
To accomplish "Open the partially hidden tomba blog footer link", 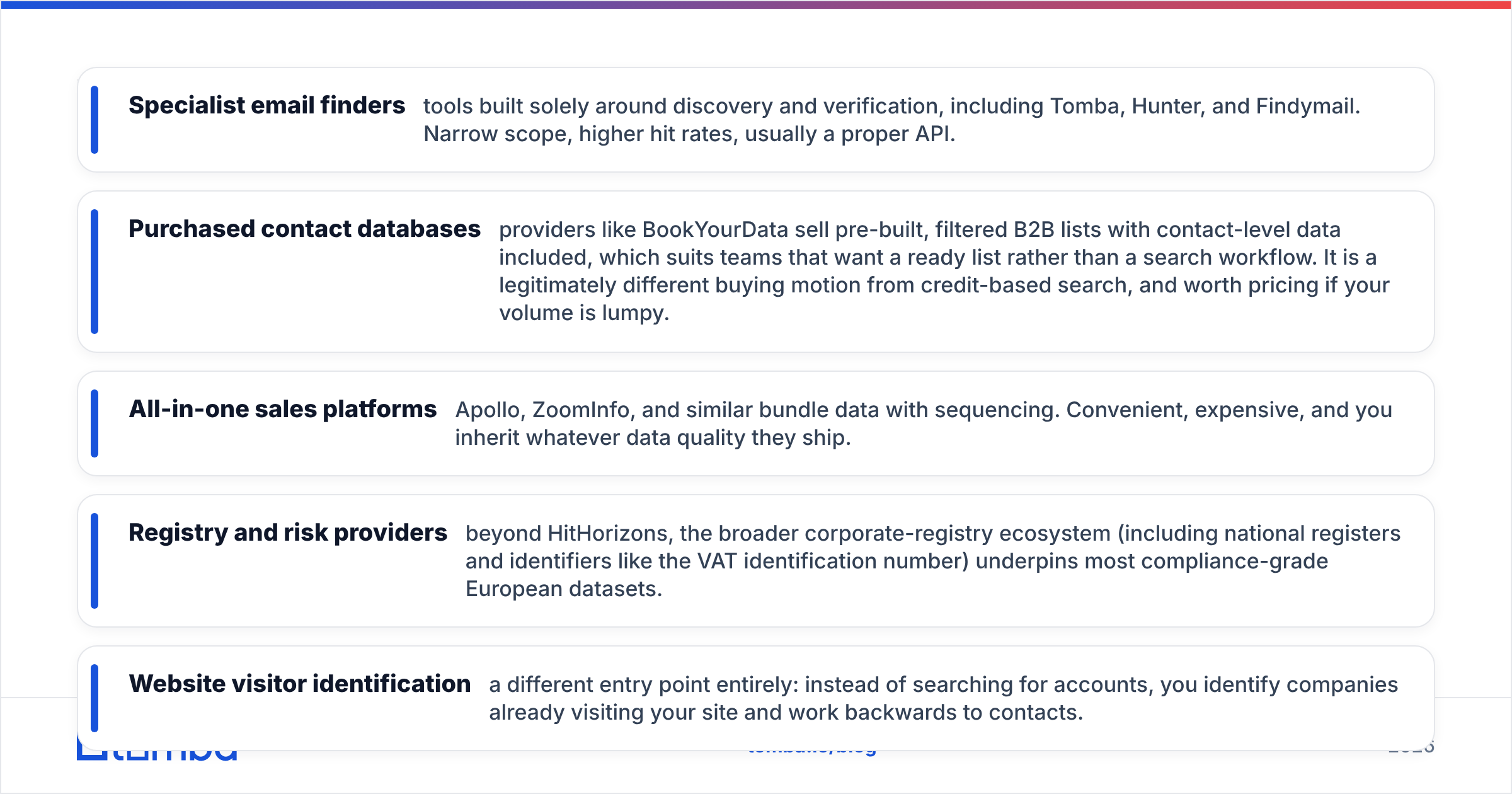I will coord(812,752).
